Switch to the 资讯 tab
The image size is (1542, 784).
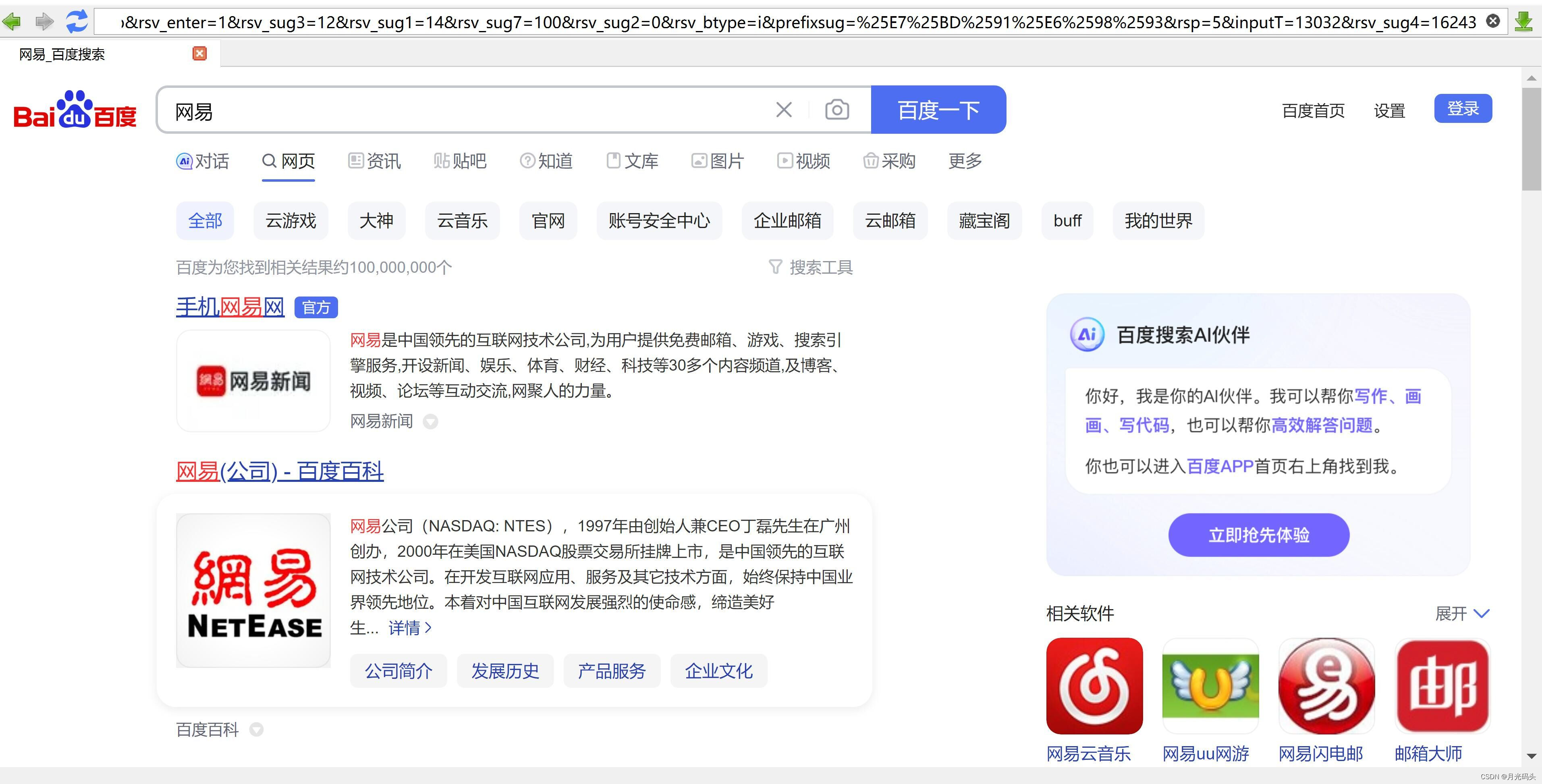[x=374, y=161]
